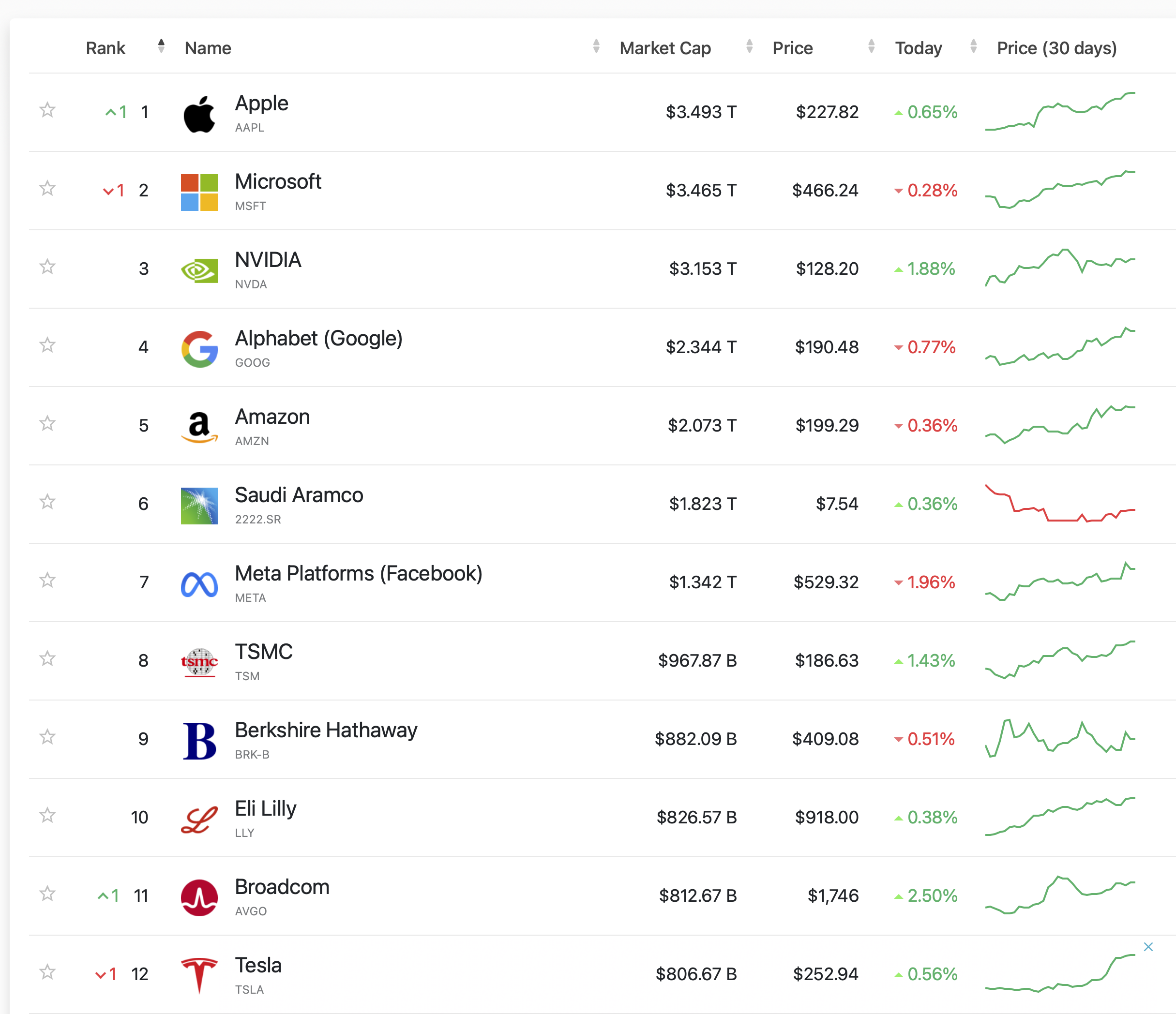The width and height of the screenshot is (1176, 1014).
Task: Click the Price column header
Action: [792, 48]
